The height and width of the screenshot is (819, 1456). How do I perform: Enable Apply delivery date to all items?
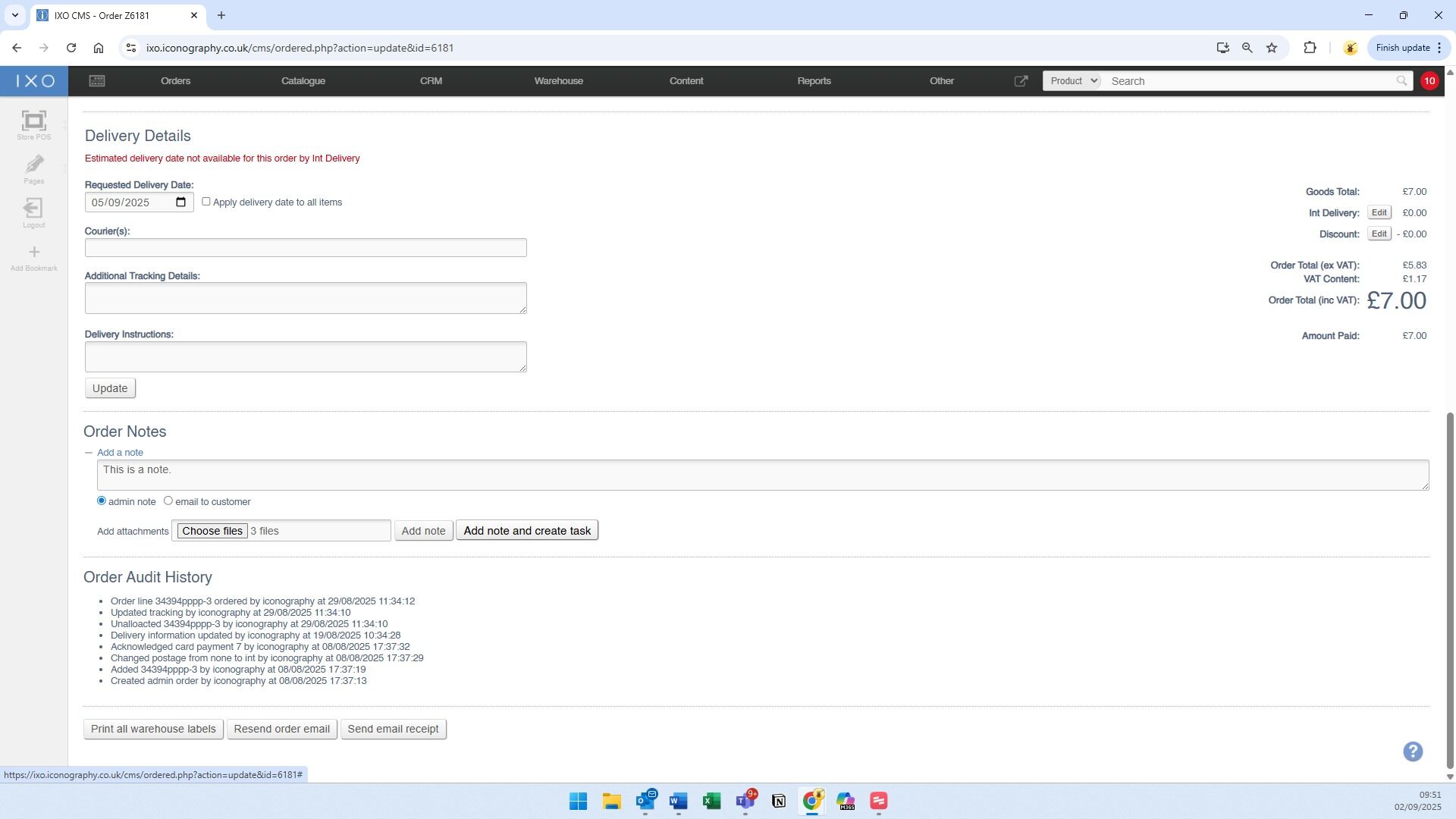tap(206, 202)
